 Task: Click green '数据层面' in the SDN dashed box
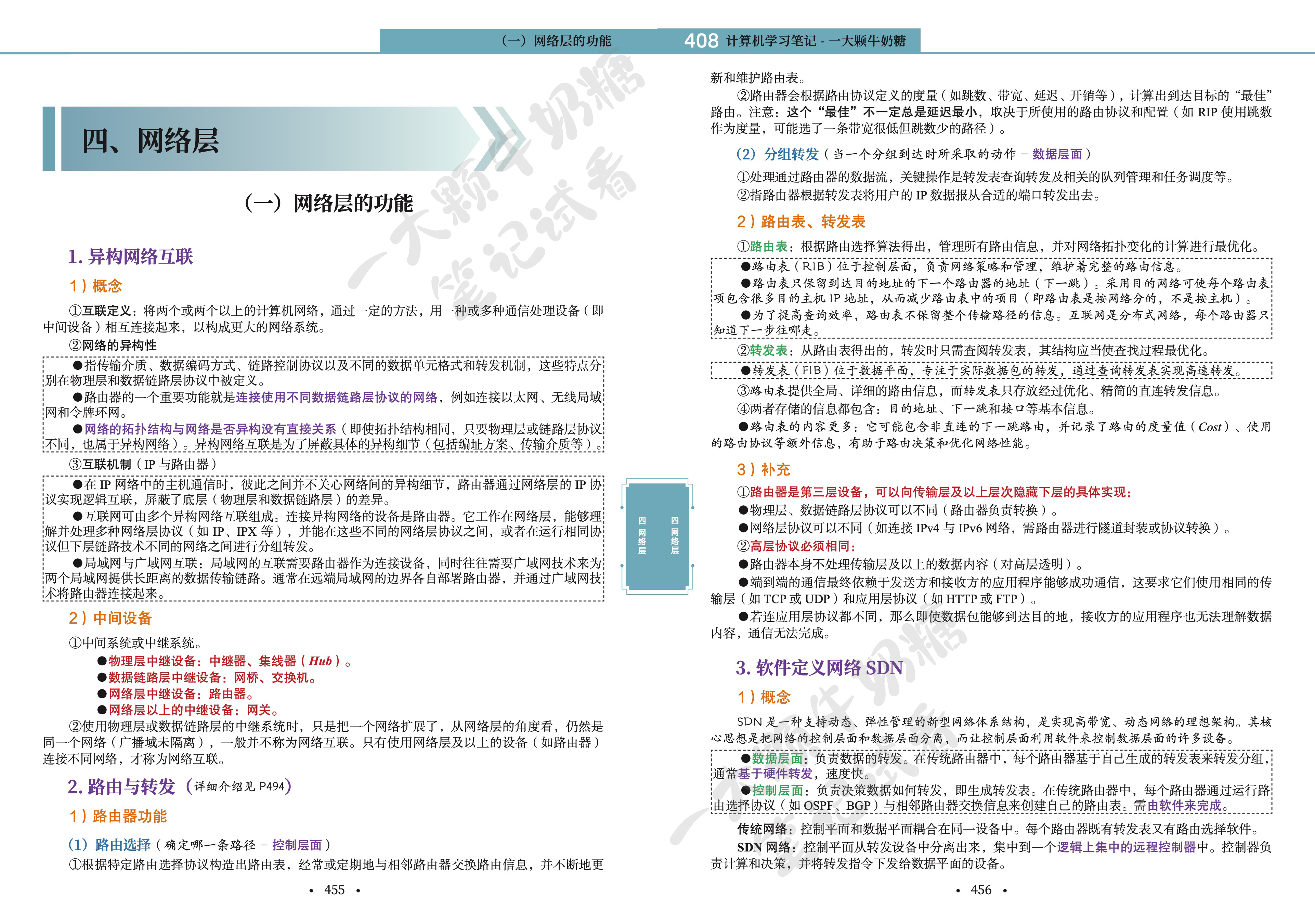[777, 758]
